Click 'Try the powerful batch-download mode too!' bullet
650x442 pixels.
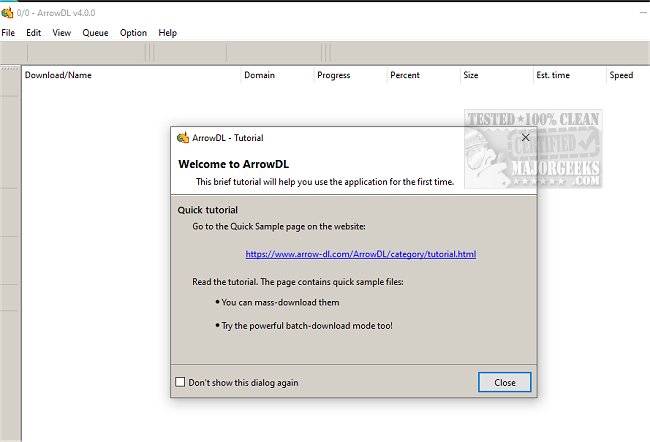pos(304,326)
